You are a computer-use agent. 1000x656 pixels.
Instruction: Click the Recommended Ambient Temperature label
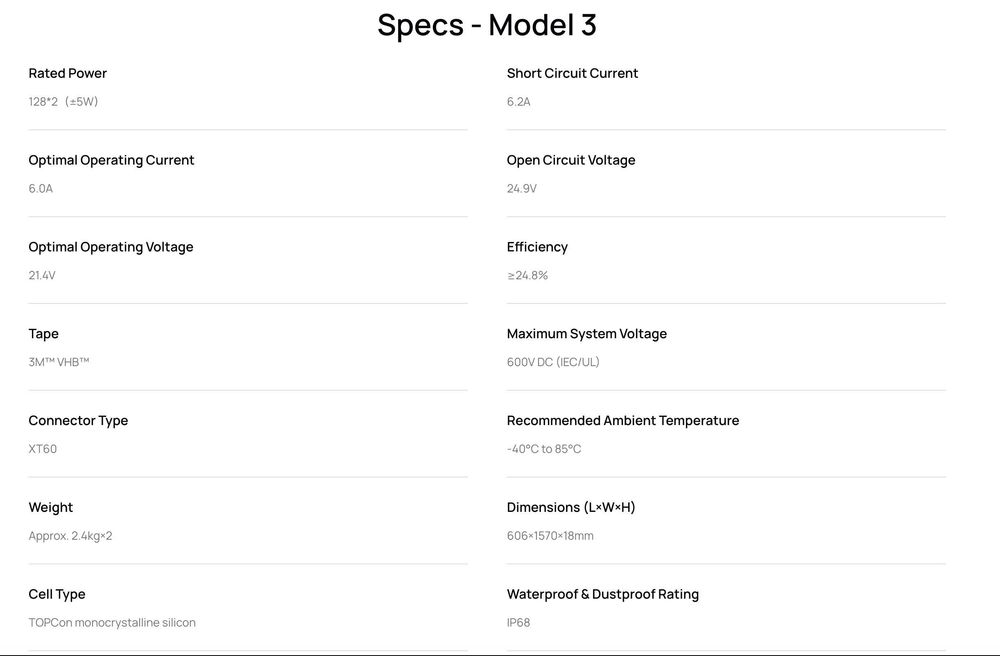coord(623,421)
